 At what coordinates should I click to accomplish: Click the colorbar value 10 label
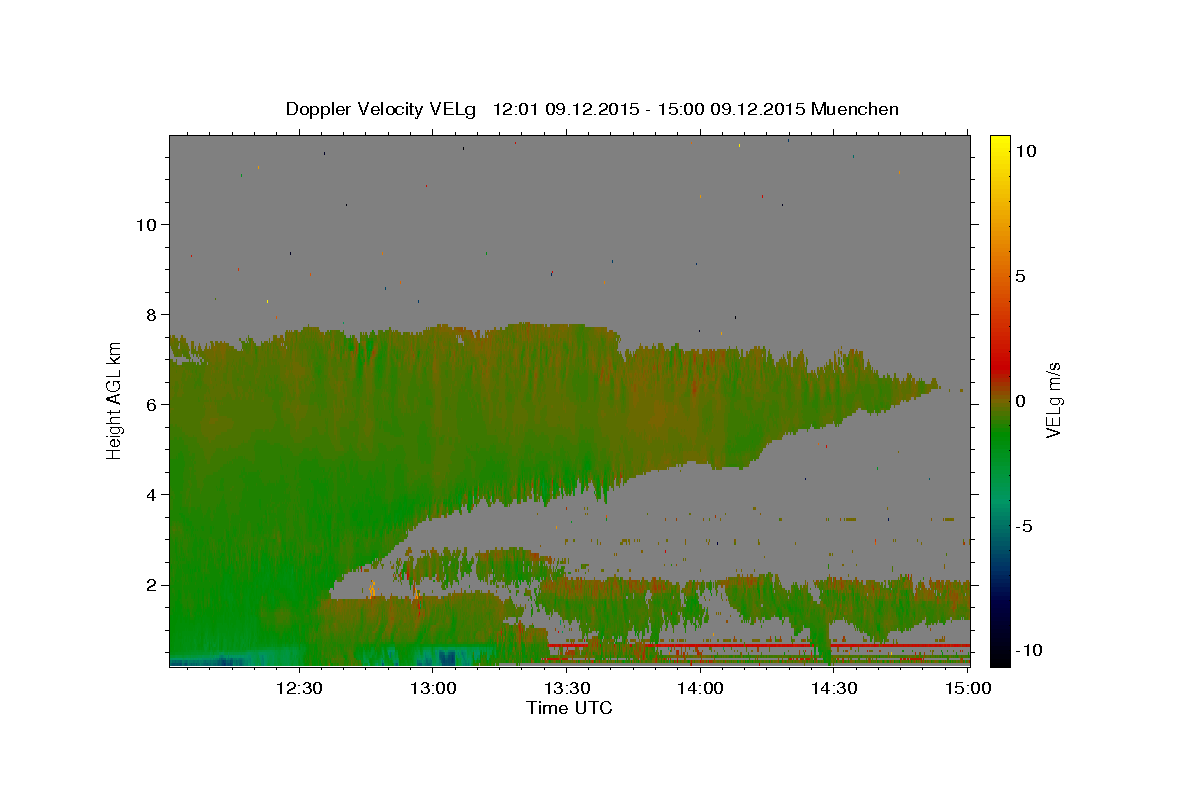(1026, 151)
